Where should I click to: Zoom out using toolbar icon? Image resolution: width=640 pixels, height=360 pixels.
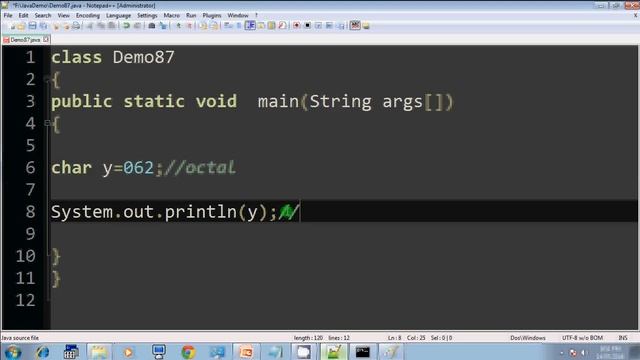click(189, 26)
